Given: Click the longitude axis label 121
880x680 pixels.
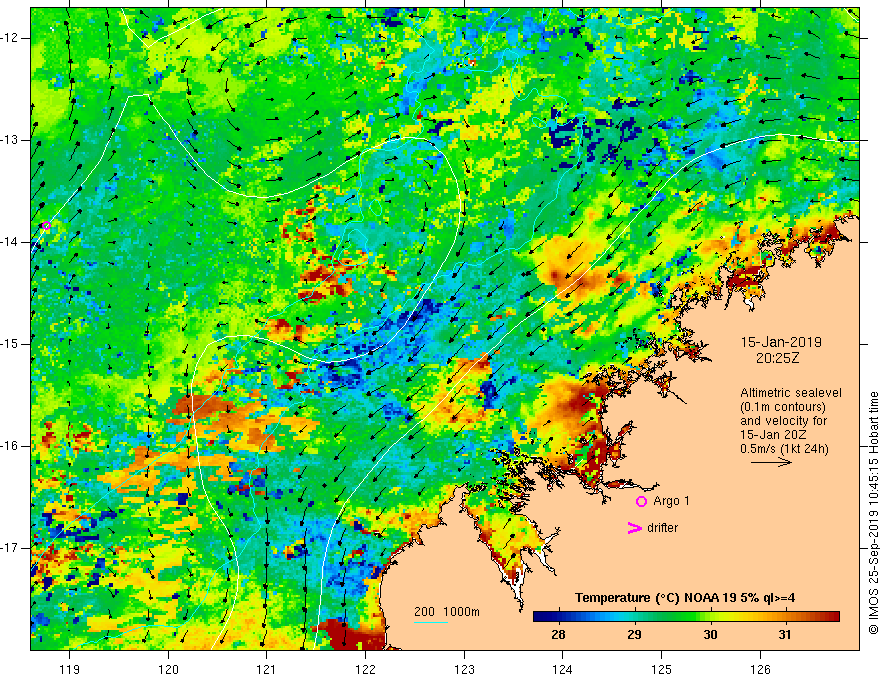Looking at the screenshot, I should pos(267,669).
